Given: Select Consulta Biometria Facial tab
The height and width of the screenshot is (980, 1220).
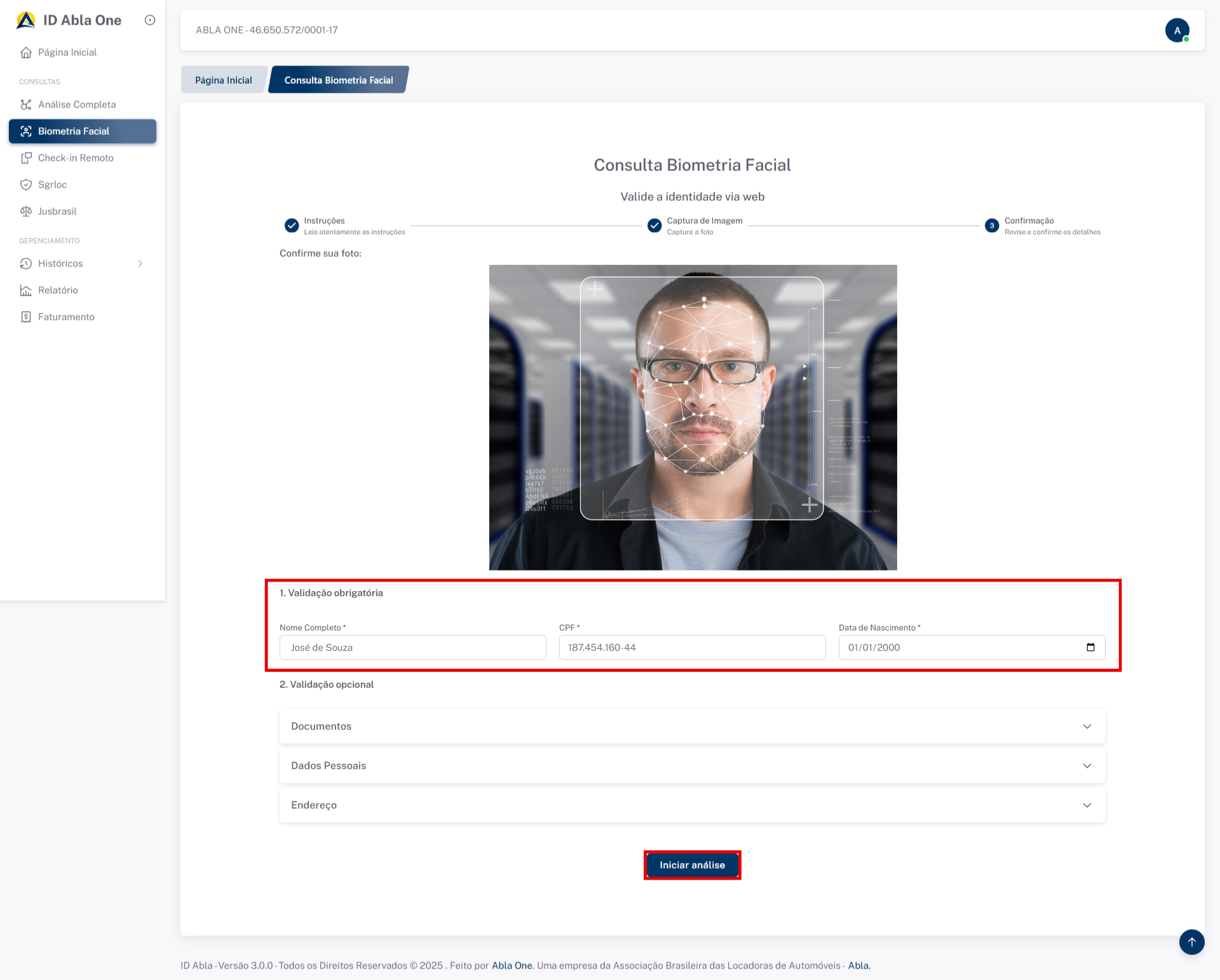Looking at the screenshot, I should coord(339,80).
